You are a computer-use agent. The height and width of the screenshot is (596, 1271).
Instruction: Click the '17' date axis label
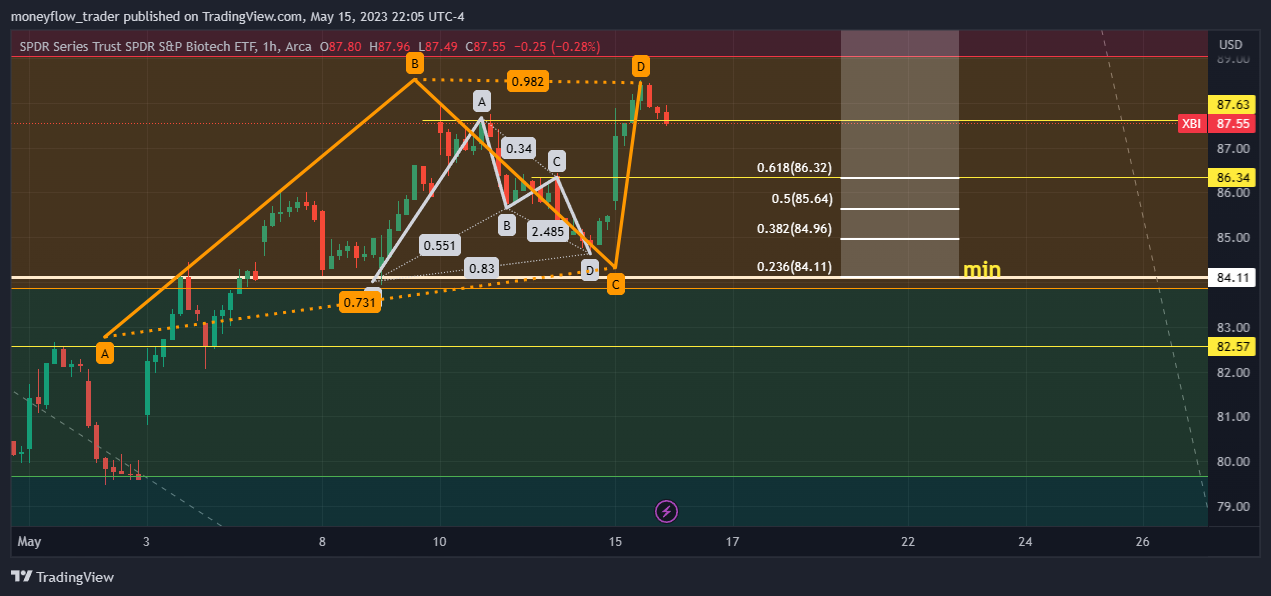[x=732, y=542]
